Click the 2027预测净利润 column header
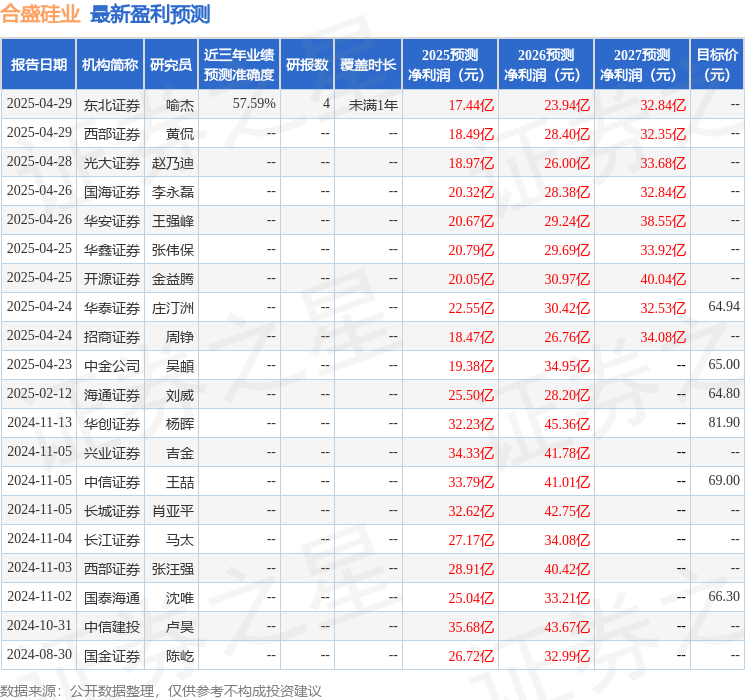This screenshot has height=700, width=745. pyautogui.click(x=642, y=65)
